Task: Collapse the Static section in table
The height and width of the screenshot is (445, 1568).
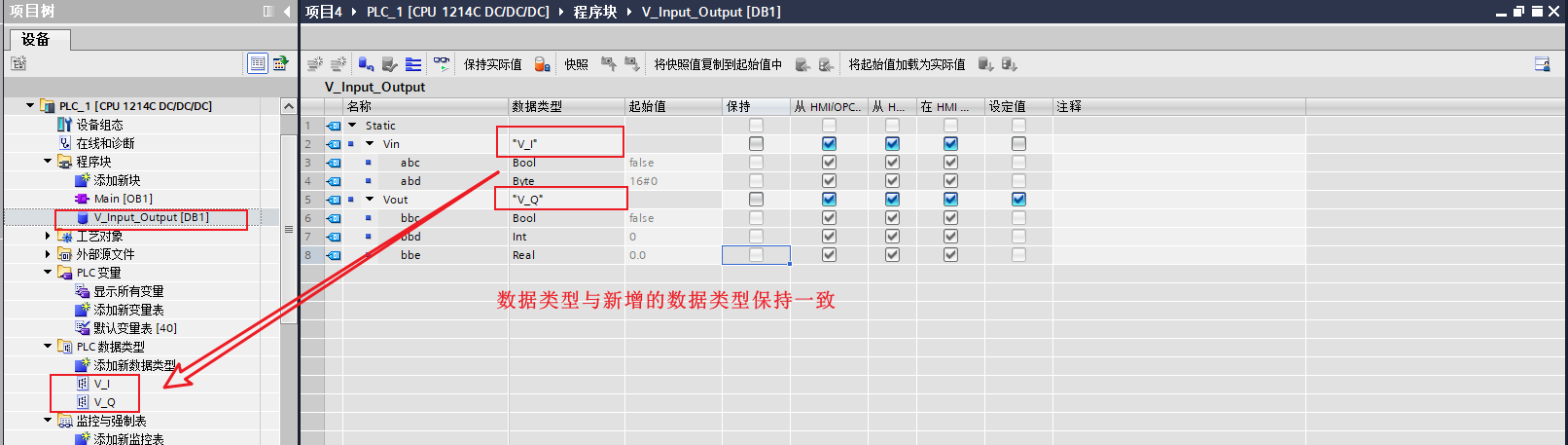Action: pos(352,125)
